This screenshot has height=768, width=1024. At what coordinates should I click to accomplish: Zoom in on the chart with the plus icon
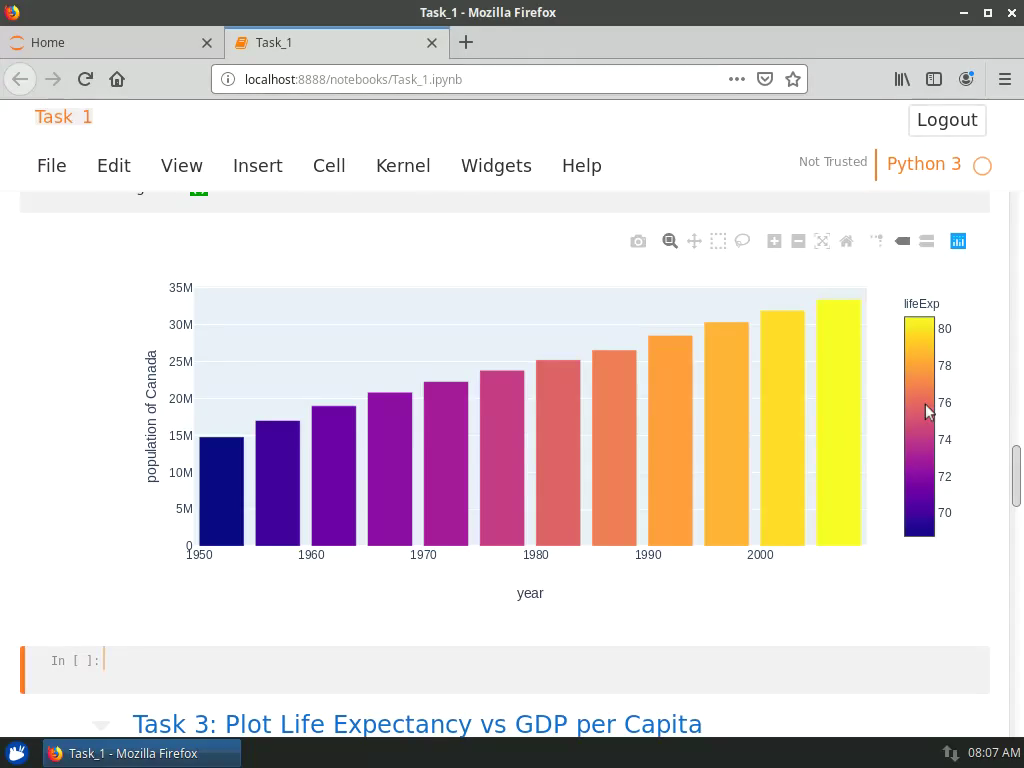tap(774, 241)
